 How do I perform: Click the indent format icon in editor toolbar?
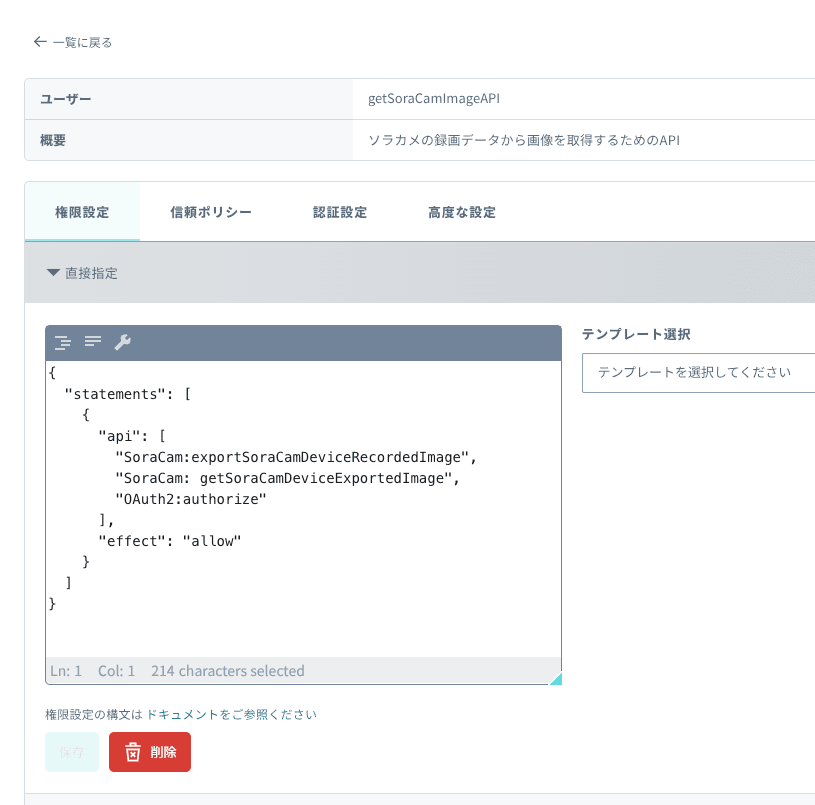[63, 342]
